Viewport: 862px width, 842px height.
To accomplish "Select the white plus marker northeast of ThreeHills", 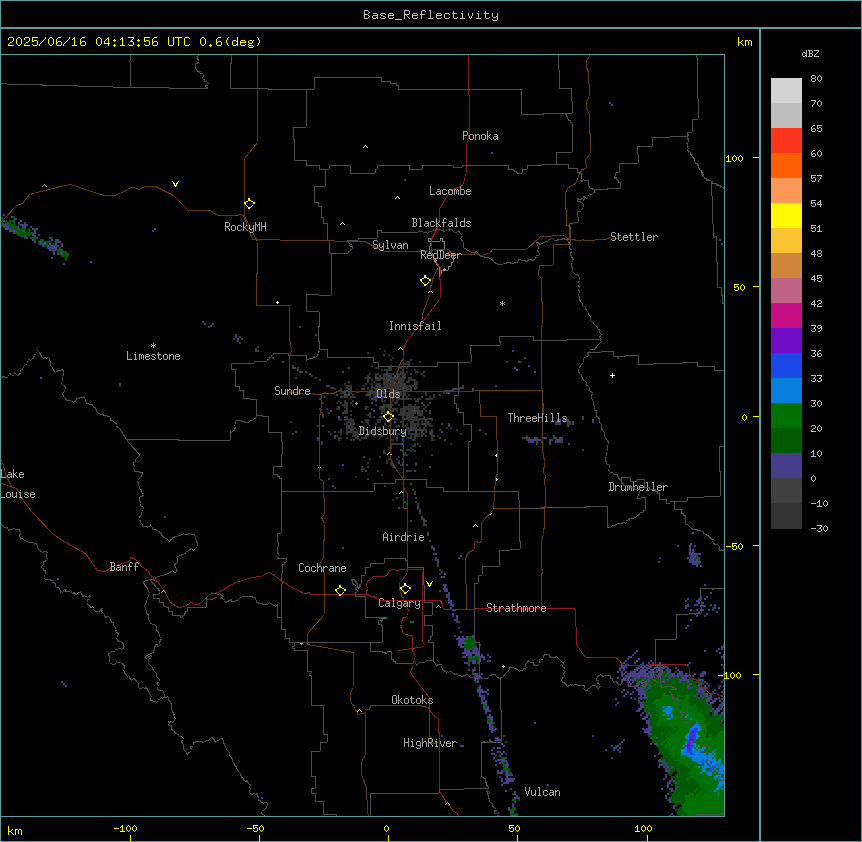I will click(x=612, y=375).
